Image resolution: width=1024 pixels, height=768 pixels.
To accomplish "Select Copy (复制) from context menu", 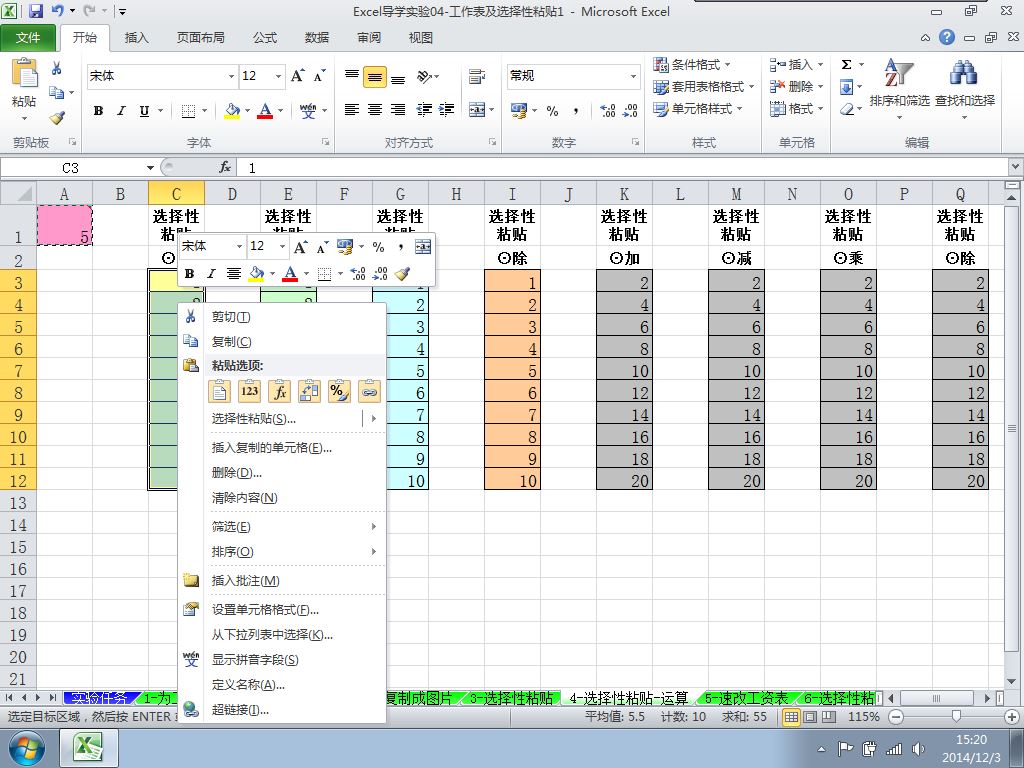I will (282, 342).
